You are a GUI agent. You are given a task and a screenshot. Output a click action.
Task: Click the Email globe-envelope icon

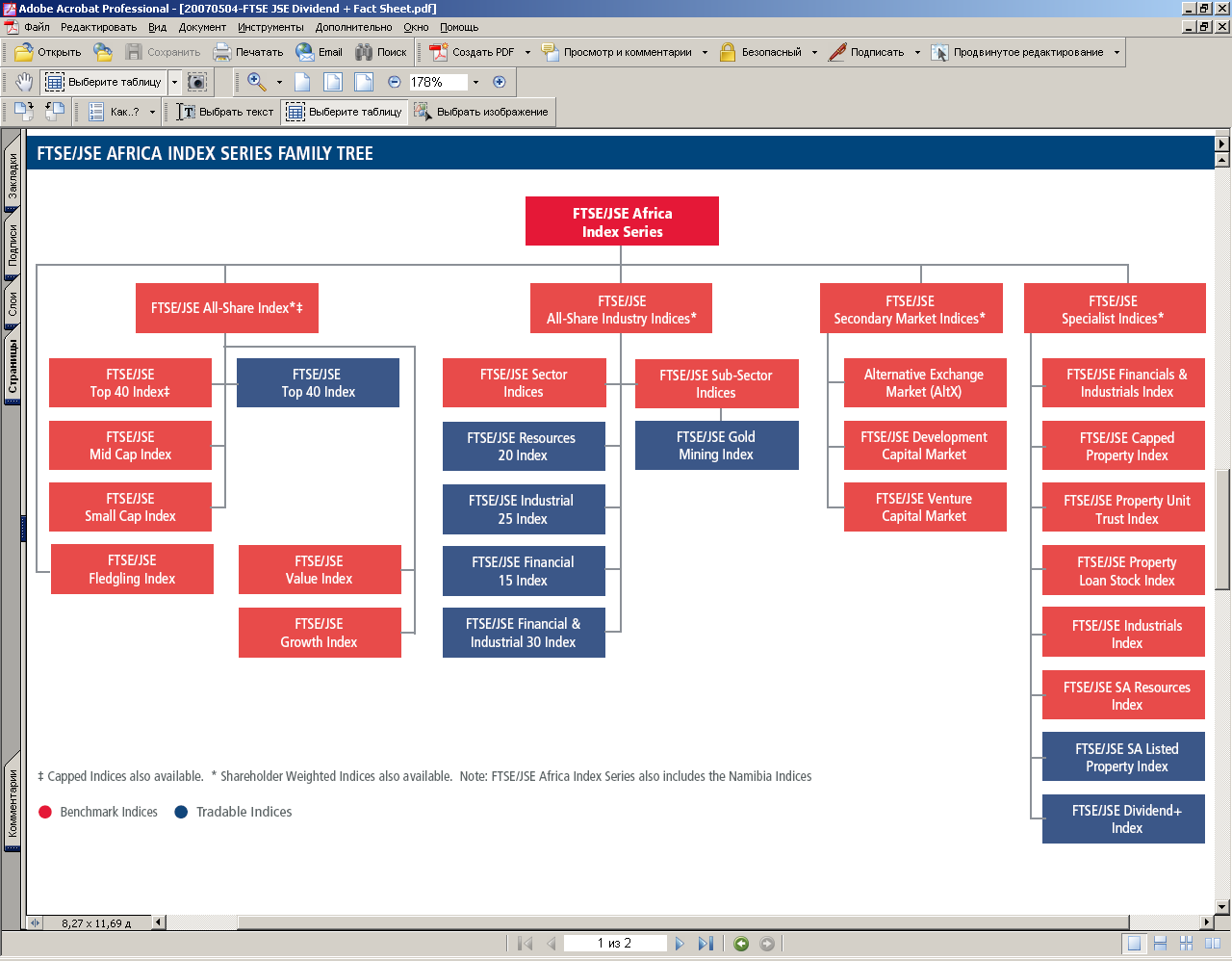pyautogui.click(x=305, y=52)
